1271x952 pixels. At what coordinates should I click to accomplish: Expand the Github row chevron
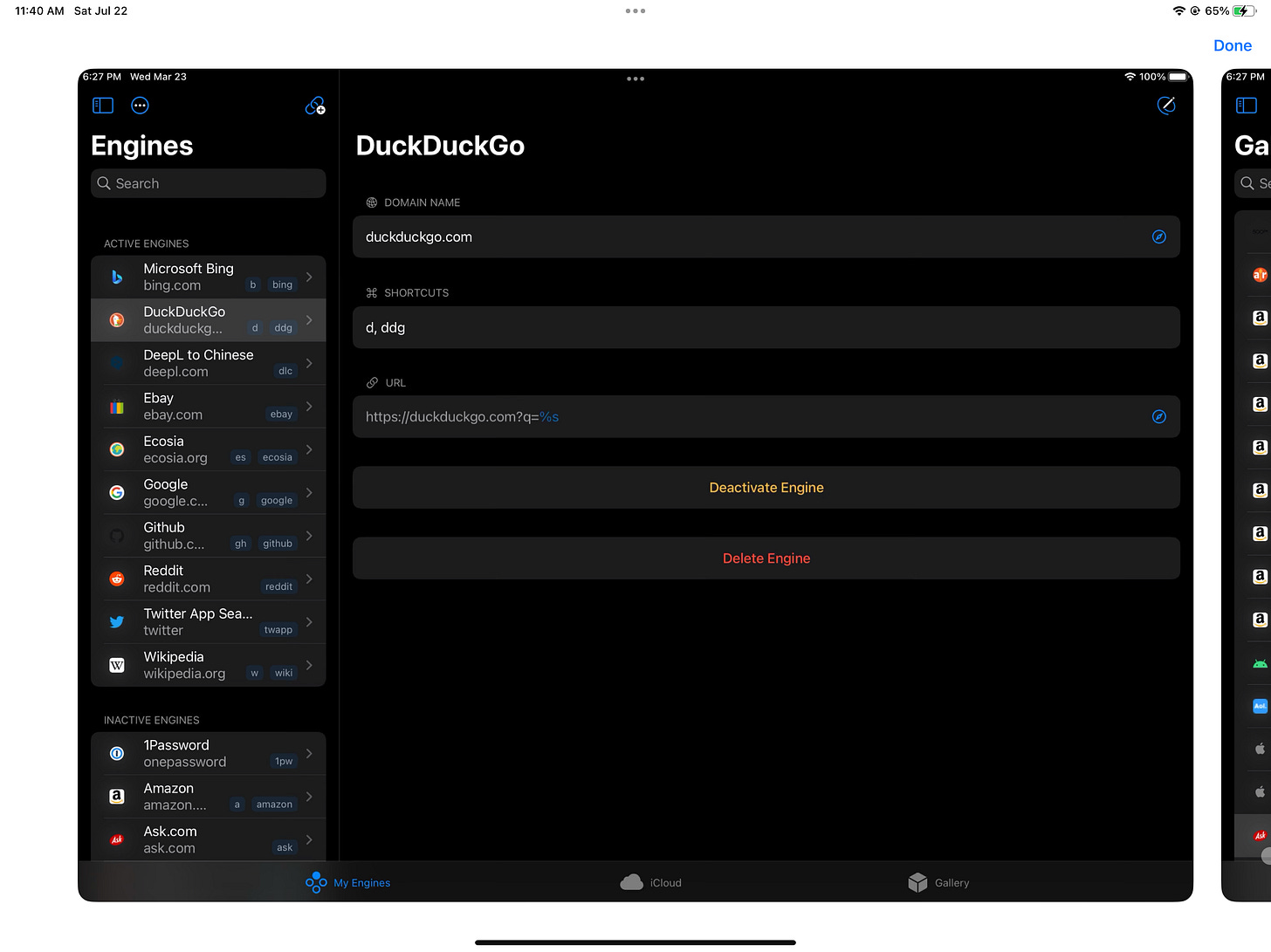[309, 536]
